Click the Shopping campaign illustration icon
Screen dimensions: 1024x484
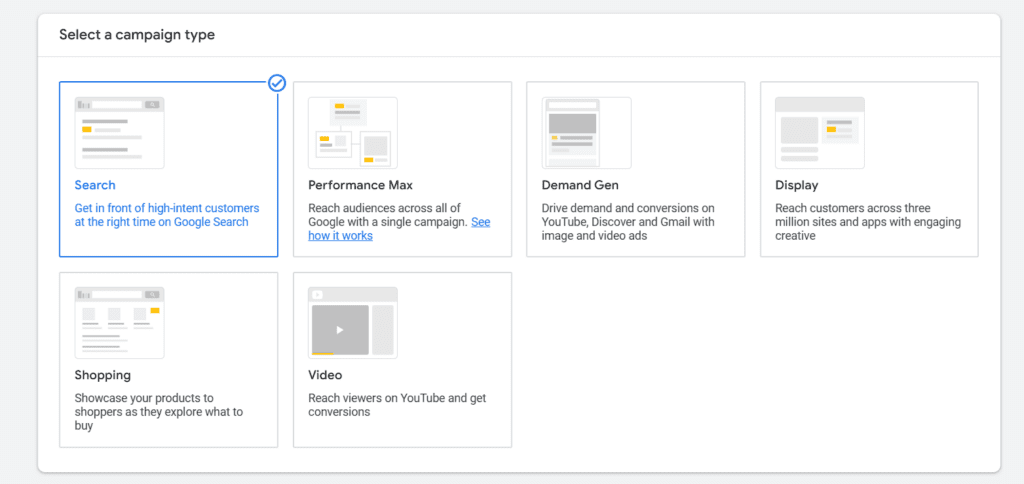tap(119, 323)
